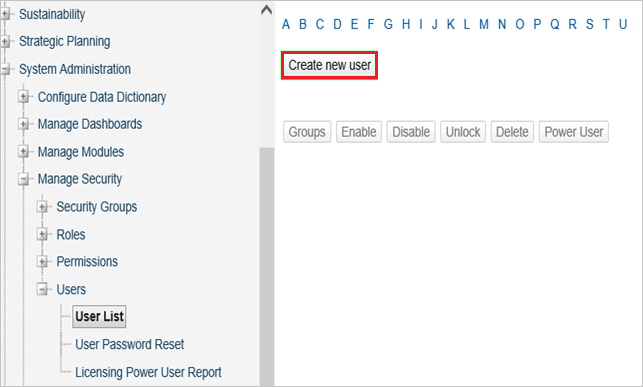Expand the Manage Dashboards node

pos(24,124)
